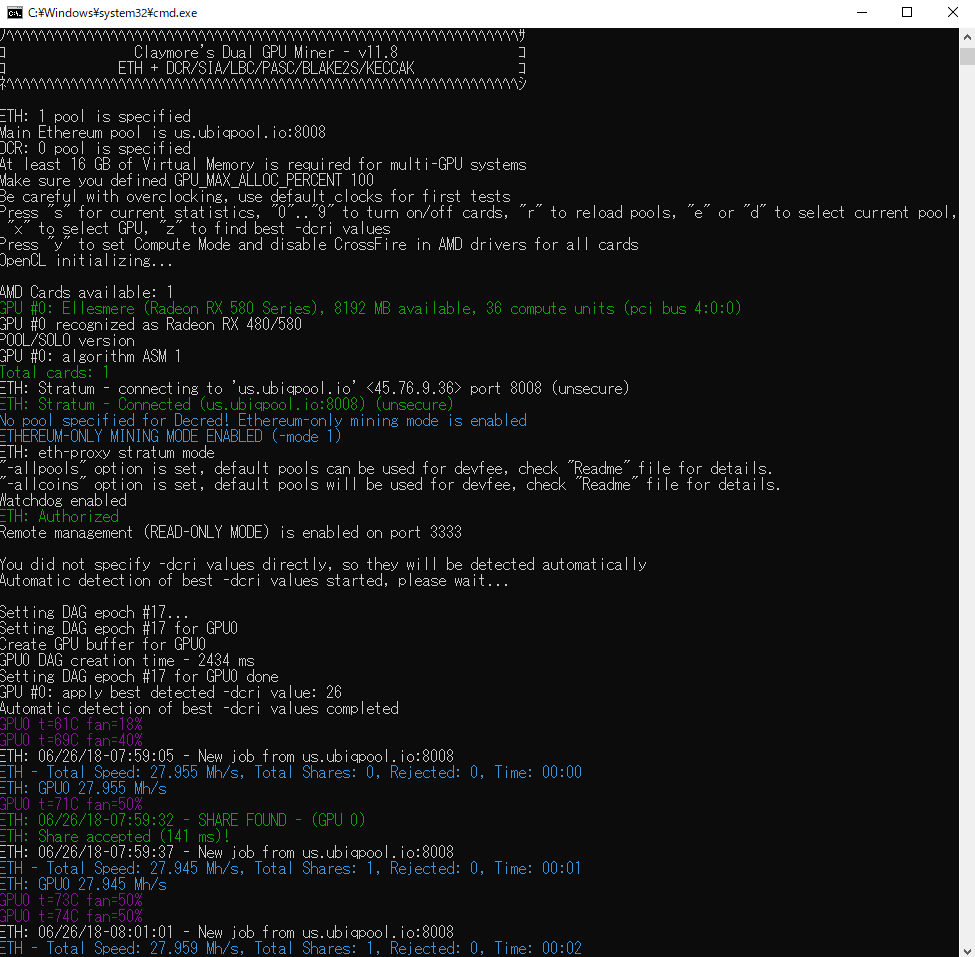Click '06/26/18-08:01:01 - New job' line
Screen dimensions: 975x957
pyautogui.click(x=227, y=933)
